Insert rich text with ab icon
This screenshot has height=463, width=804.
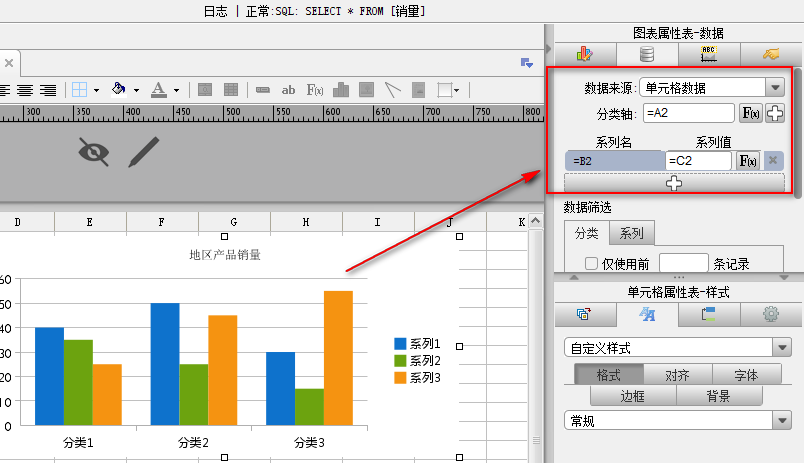[x=288, y=90]
